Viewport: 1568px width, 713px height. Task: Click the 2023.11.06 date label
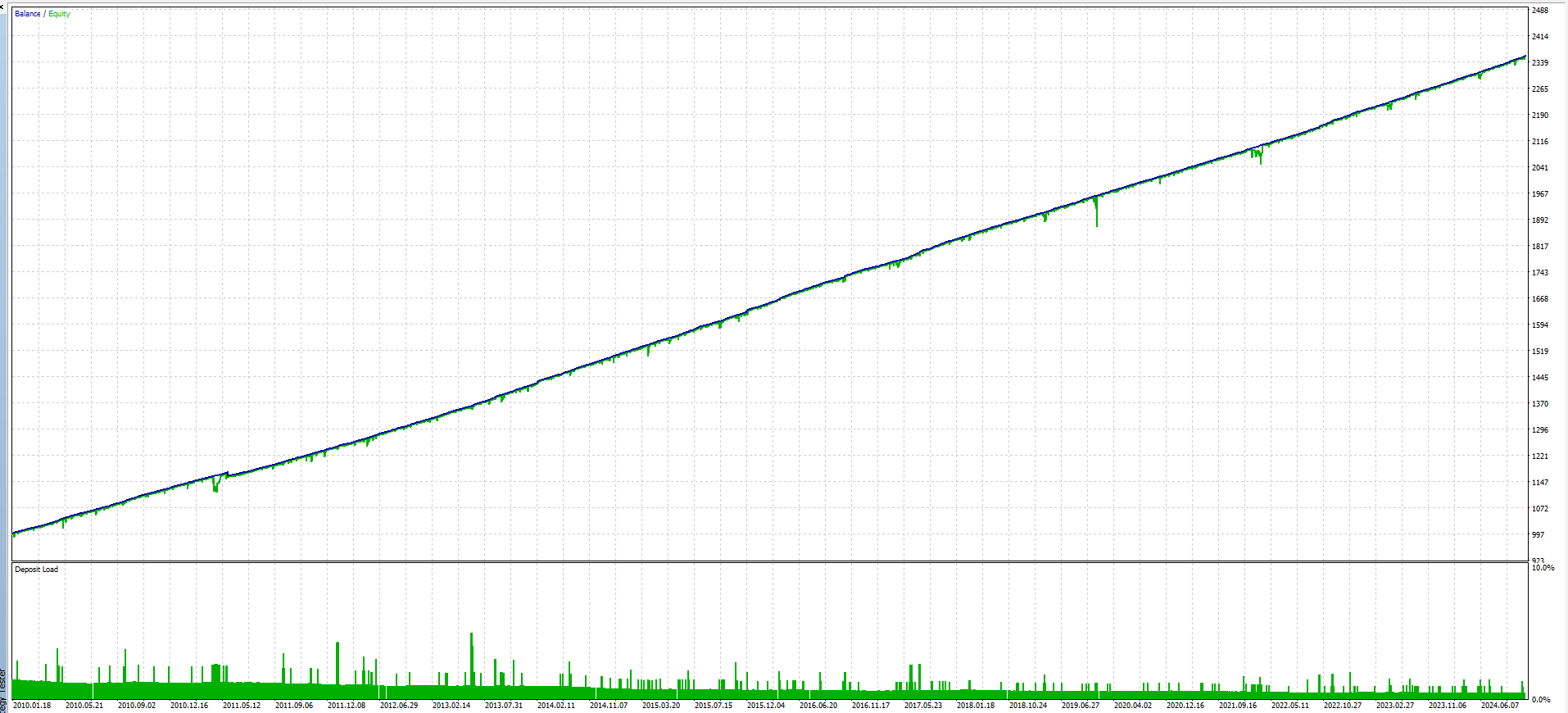pos(1448,706)
